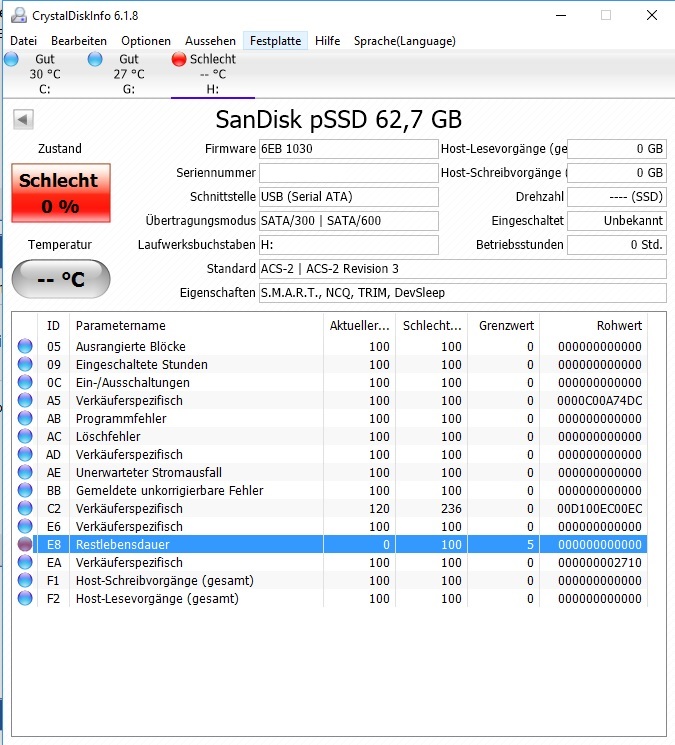Click Gemeldete unkorrigierbare Fehler parameter name
Screen dimensions: 675x745
pyautogui.click(x=169, y=490)
